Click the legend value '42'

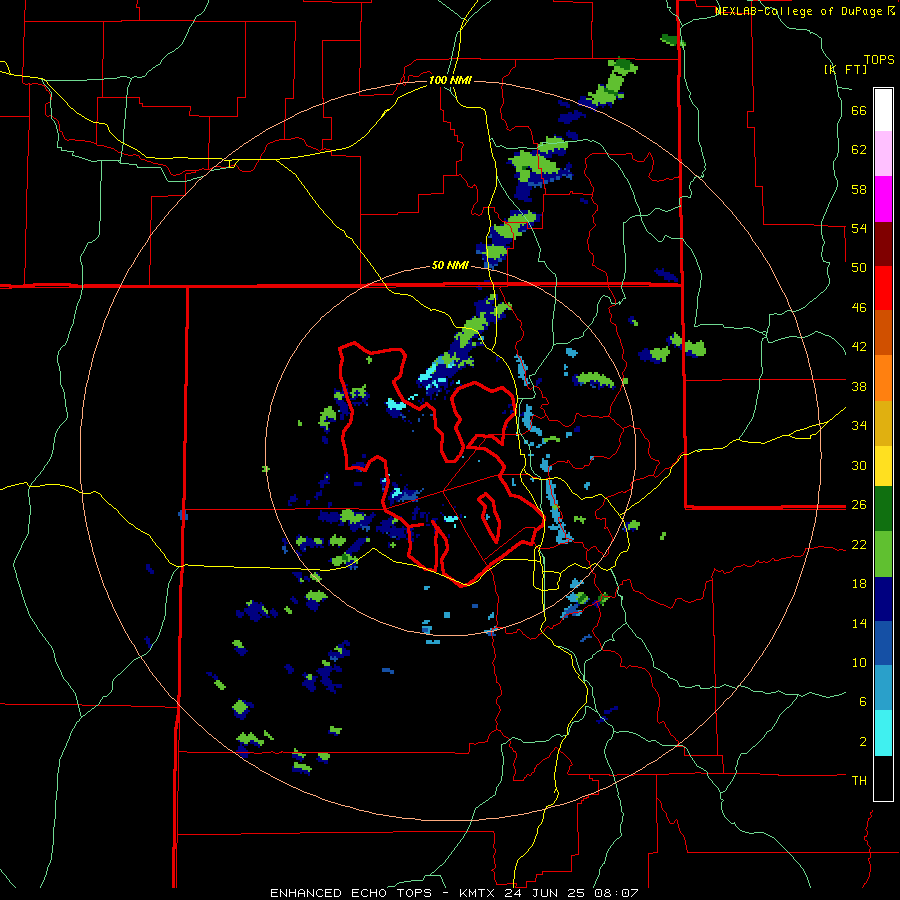pyautogui.click(x=859, y=347)
